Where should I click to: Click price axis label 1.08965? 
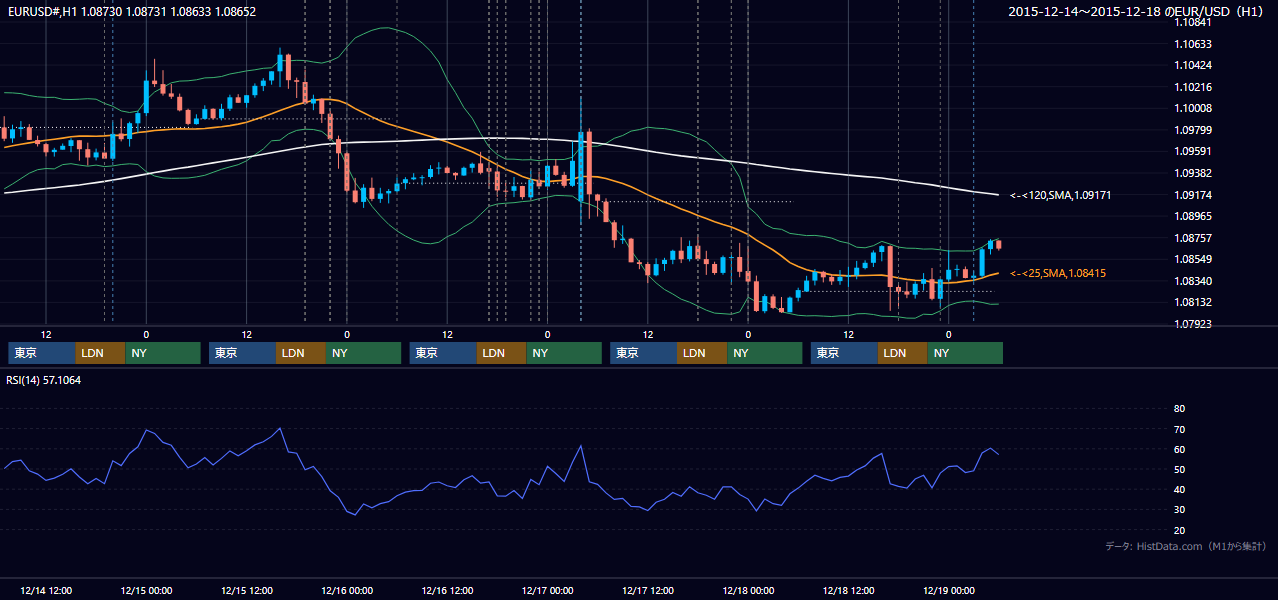point(1193,216)
